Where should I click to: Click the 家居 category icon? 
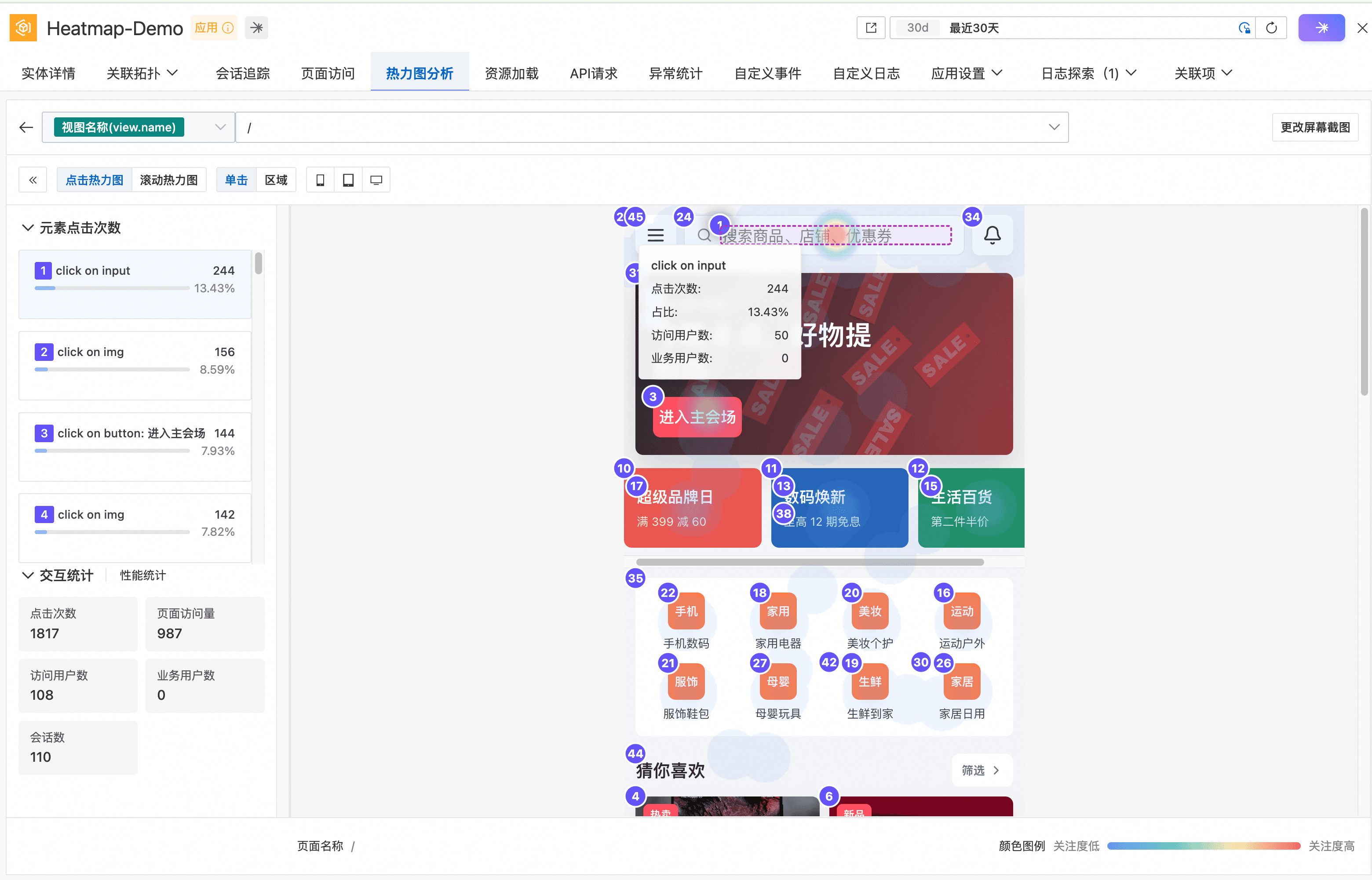coord(962,681)
